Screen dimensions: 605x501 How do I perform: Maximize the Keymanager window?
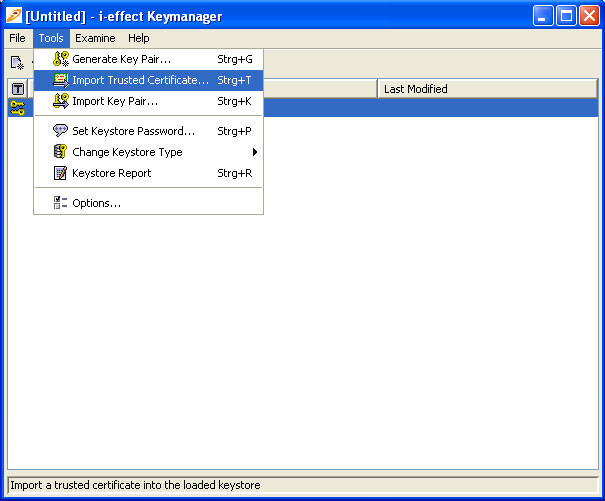tap(565, 16)
